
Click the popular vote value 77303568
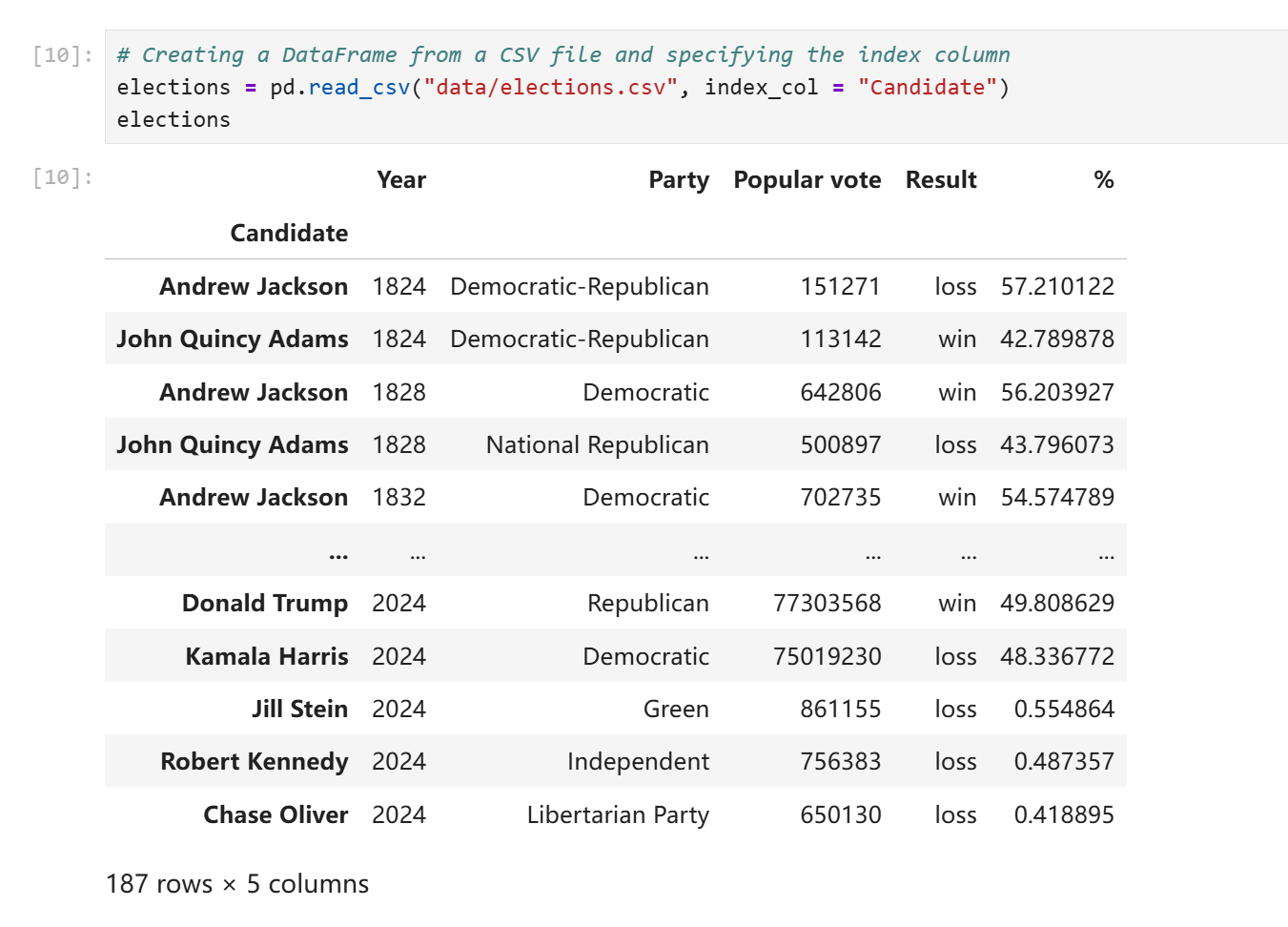pyautogui.click(x=827, y=604)
